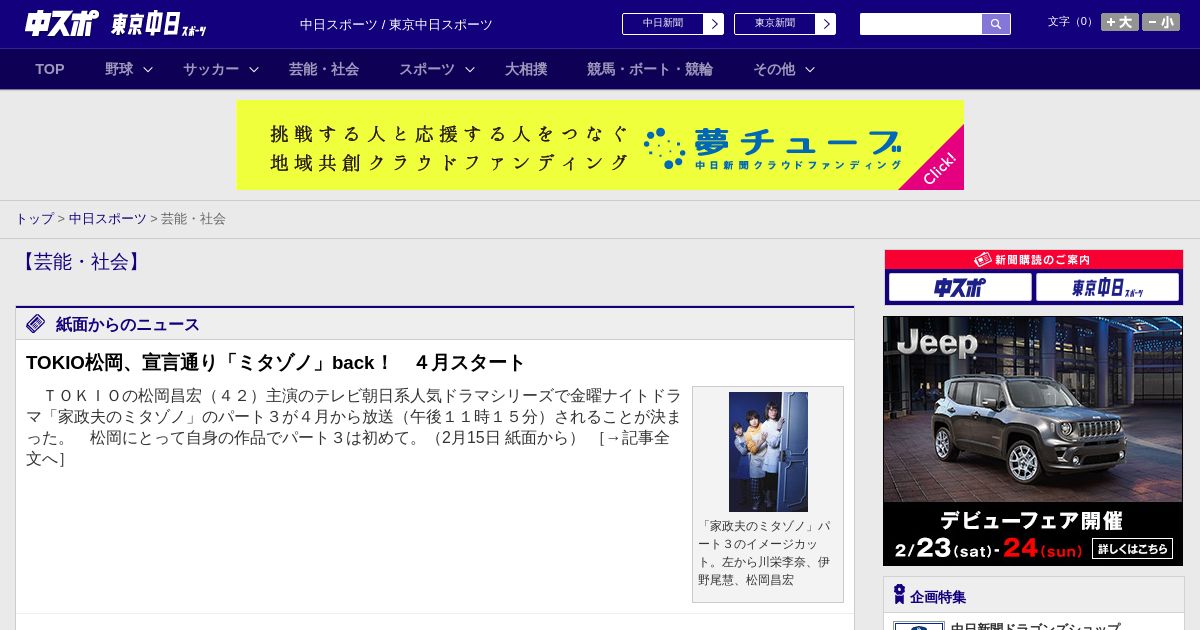Expand the chevron next to スポーツ
This screenshot has width=1200, height=630.
[470, 70]
